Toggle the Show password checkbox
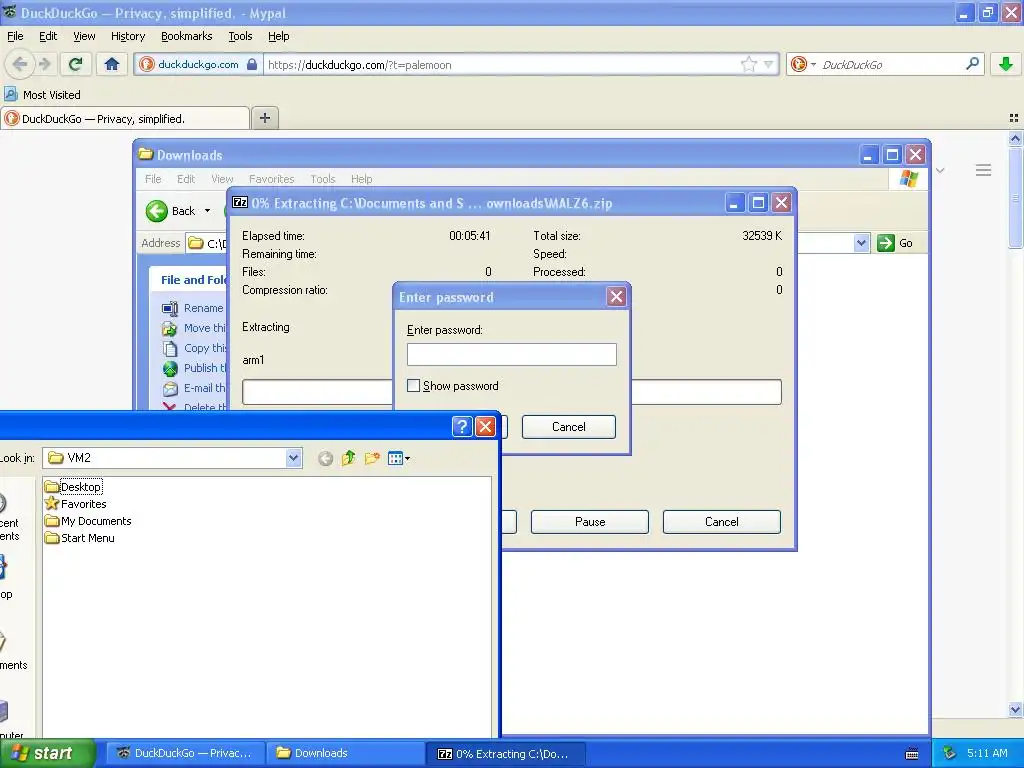The width and height of the screenshot is (1024, 768). tap(413, 385)
